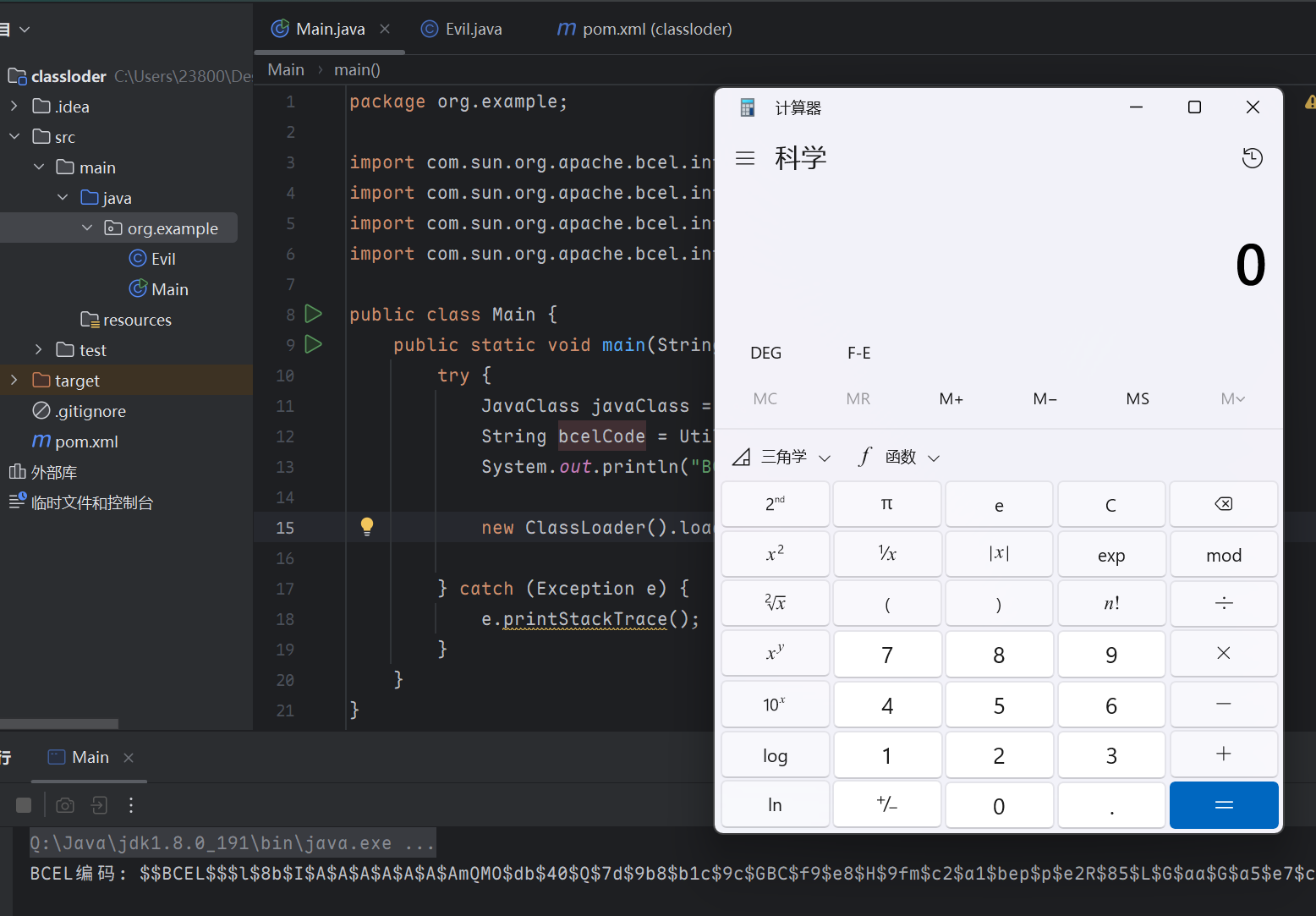Stop the running Main process
This screenshot has width=1316, height=916.
[x=24, y=805]
